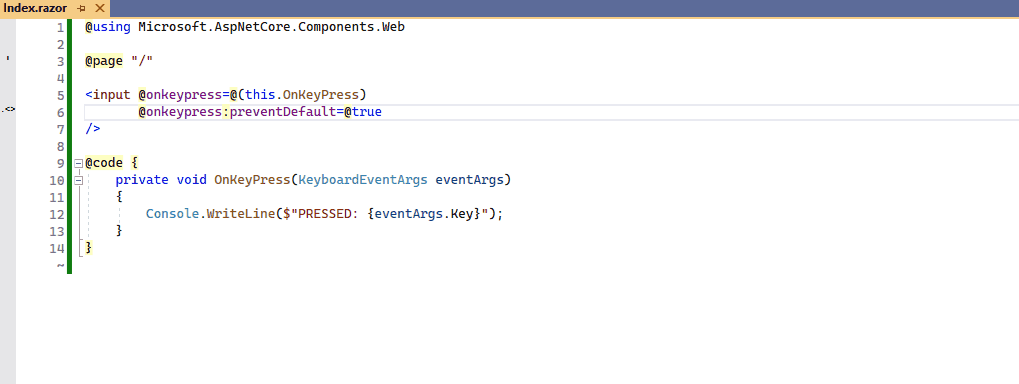1019x384 pixels.
Task: Click the closing brace on line 13
Action: coord(120,230)
